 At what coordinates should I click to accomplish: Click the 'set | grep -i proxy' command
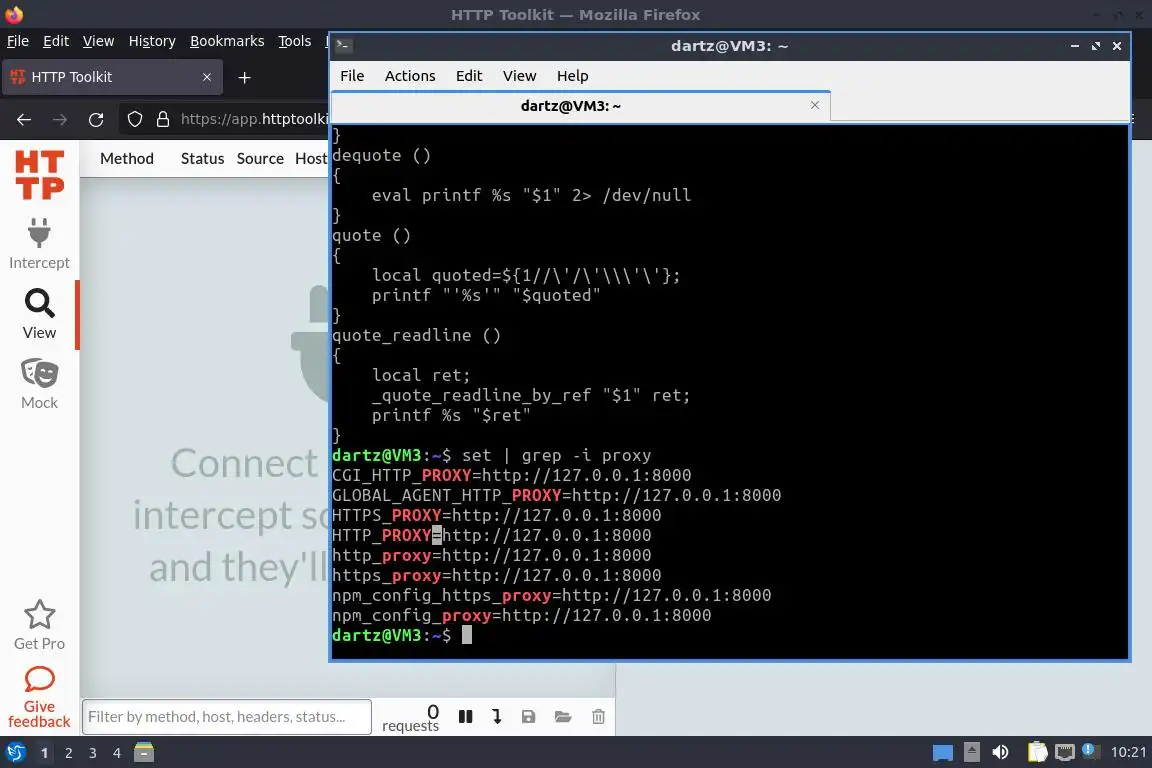(556, 456)
